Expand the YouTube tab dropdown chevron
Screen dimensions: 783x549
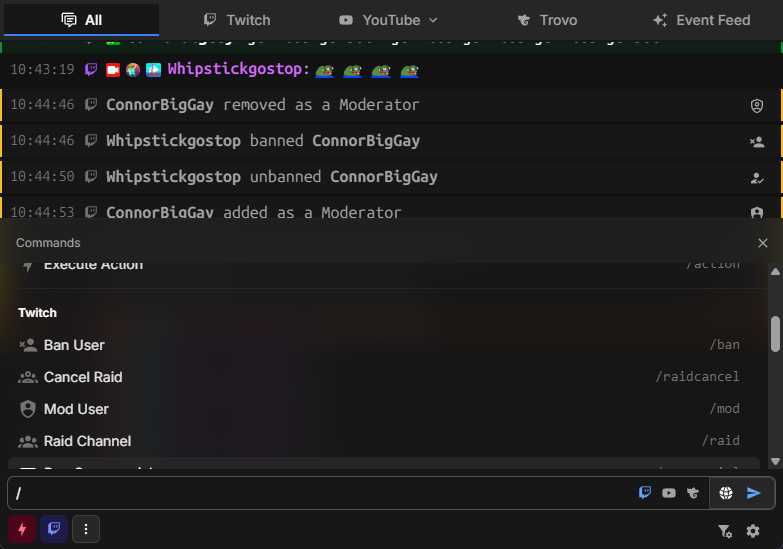point(433,20)
